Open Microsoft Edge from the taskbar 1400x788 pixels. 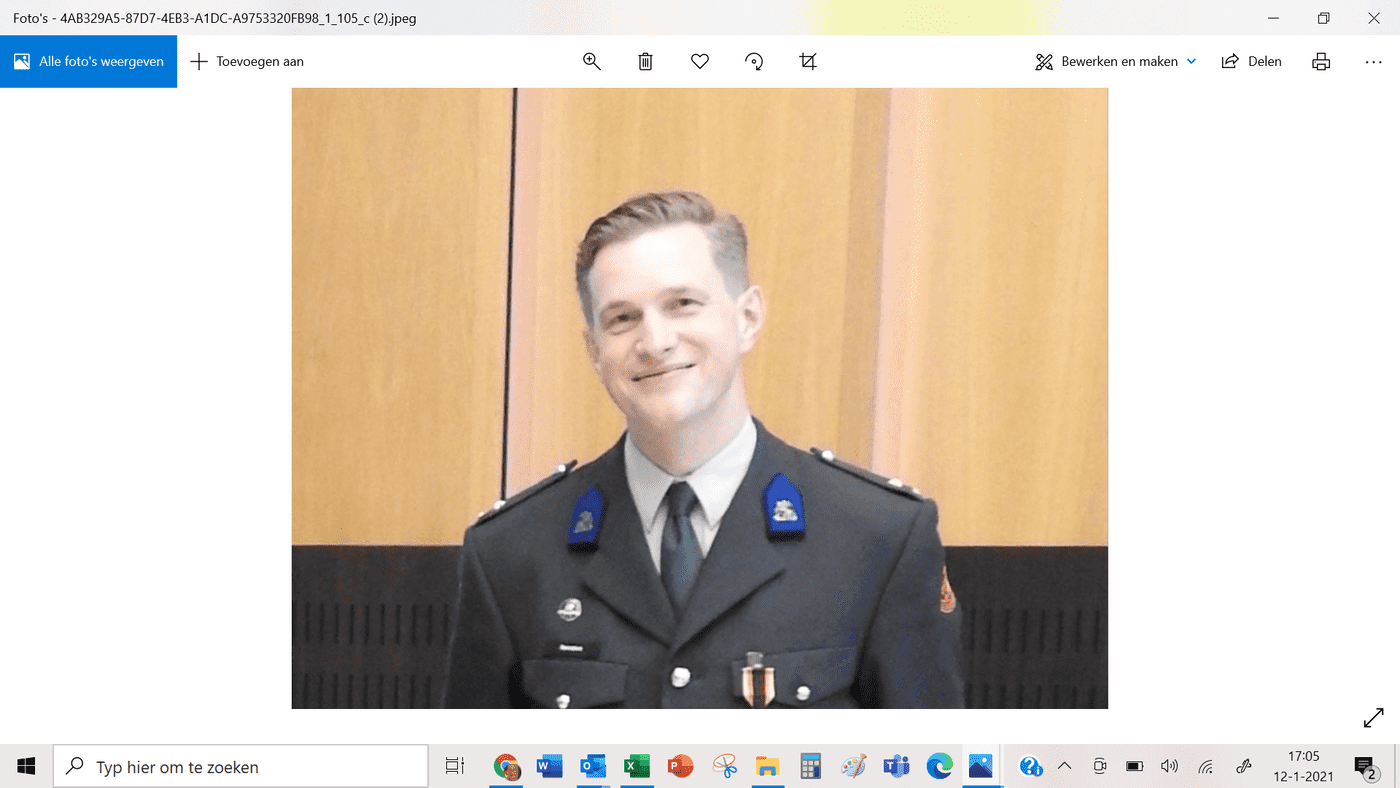(939, 767)
